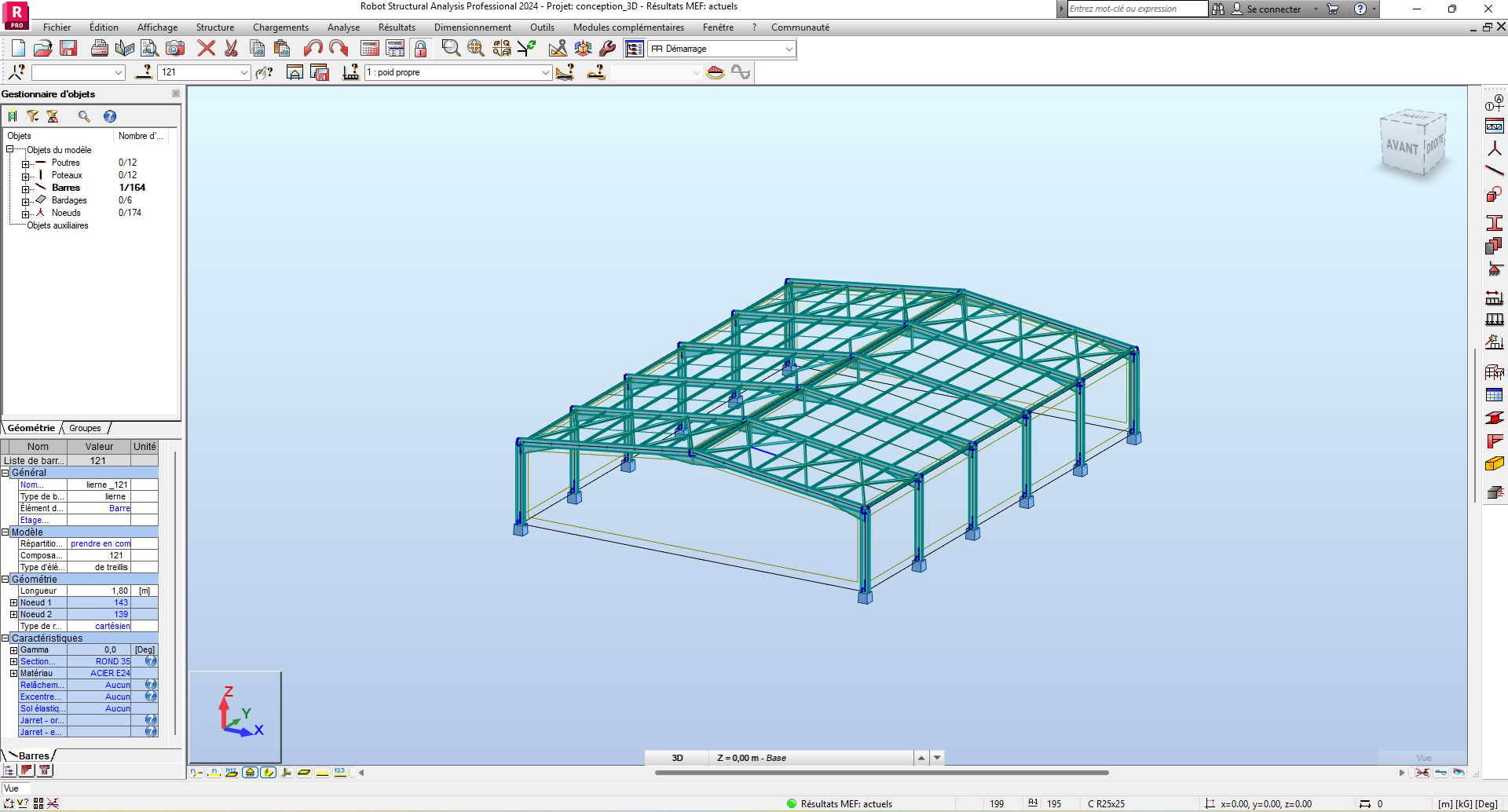Viewport: 1508px width, 812px height.
Task: Open the load case dropdown '1 : poid propre'
Action: click(x=545, y=72)
